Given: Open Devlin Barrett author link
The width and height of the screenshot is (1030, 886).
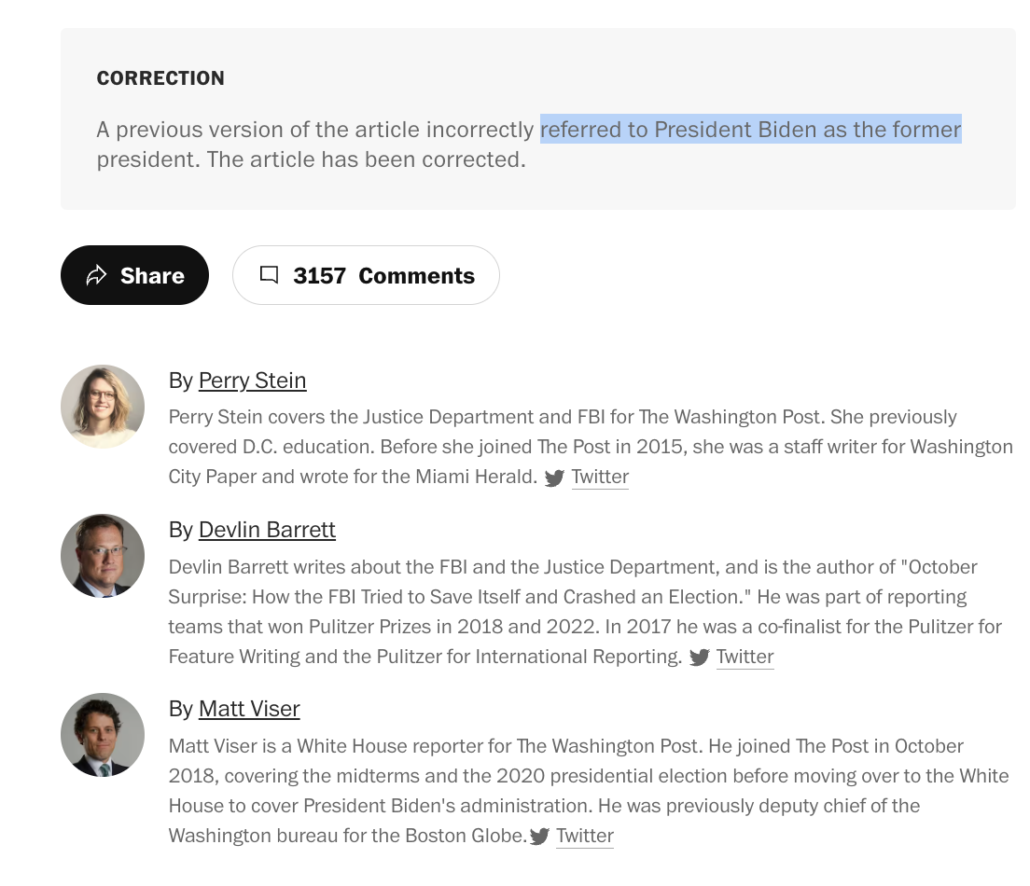Looking at the screenshot, I should pyautogui.click(x=267, y=530).
